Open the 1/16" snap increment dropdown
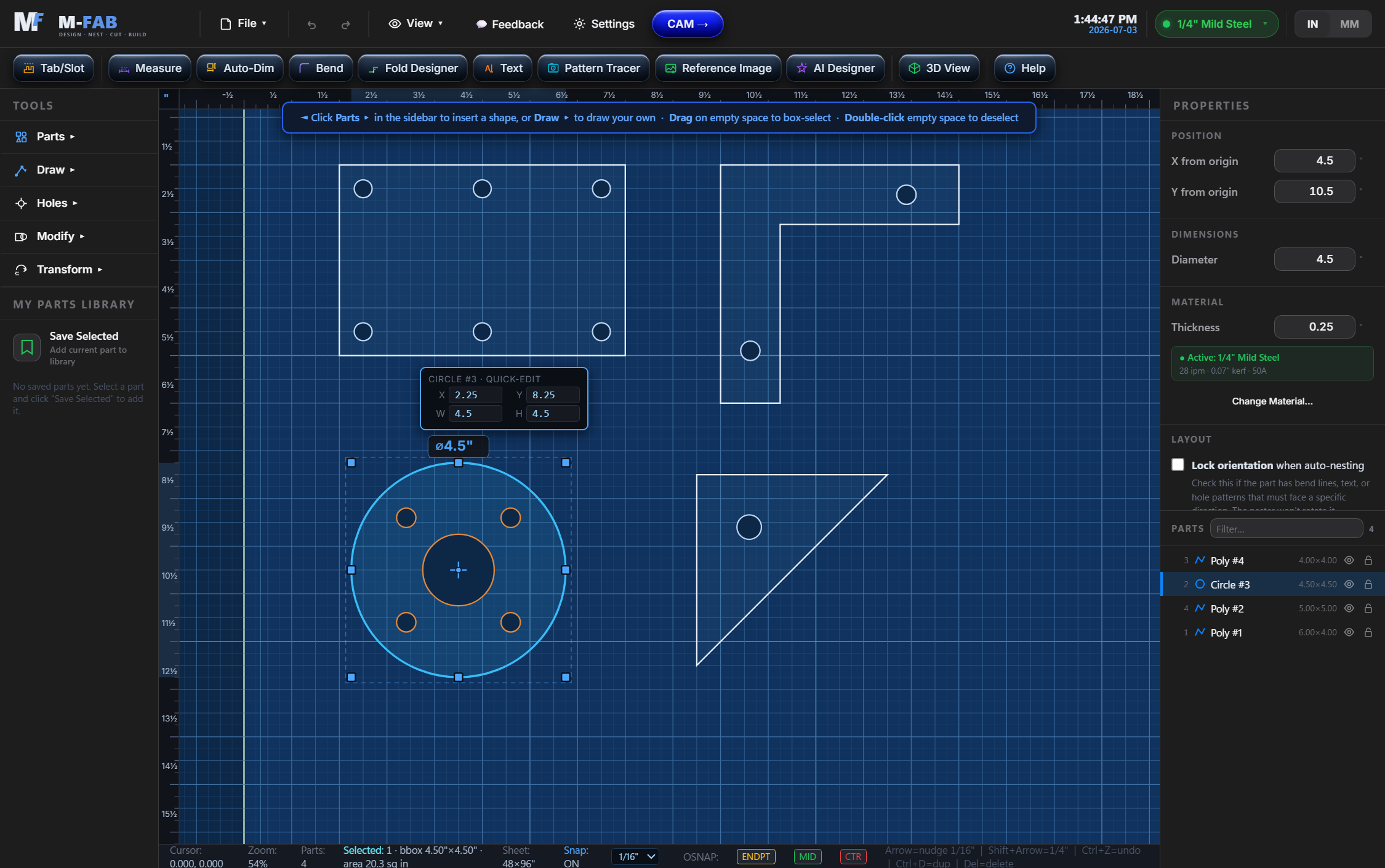 (635, 857)
